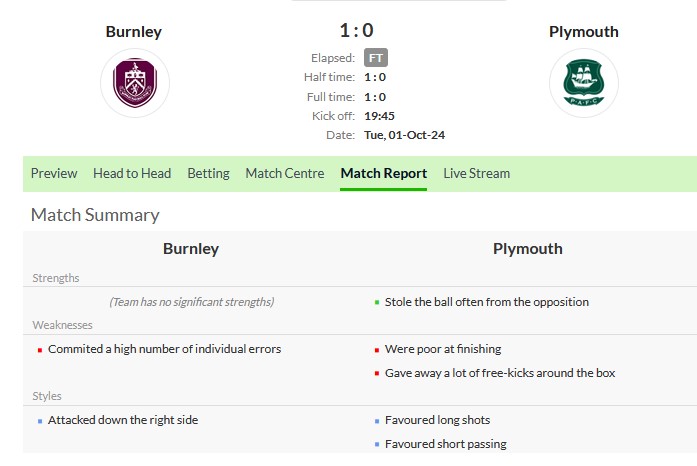The height and width of the screenshot is (466, 697).
Task: Click the Match Summary heading
Action: (95, 214)
